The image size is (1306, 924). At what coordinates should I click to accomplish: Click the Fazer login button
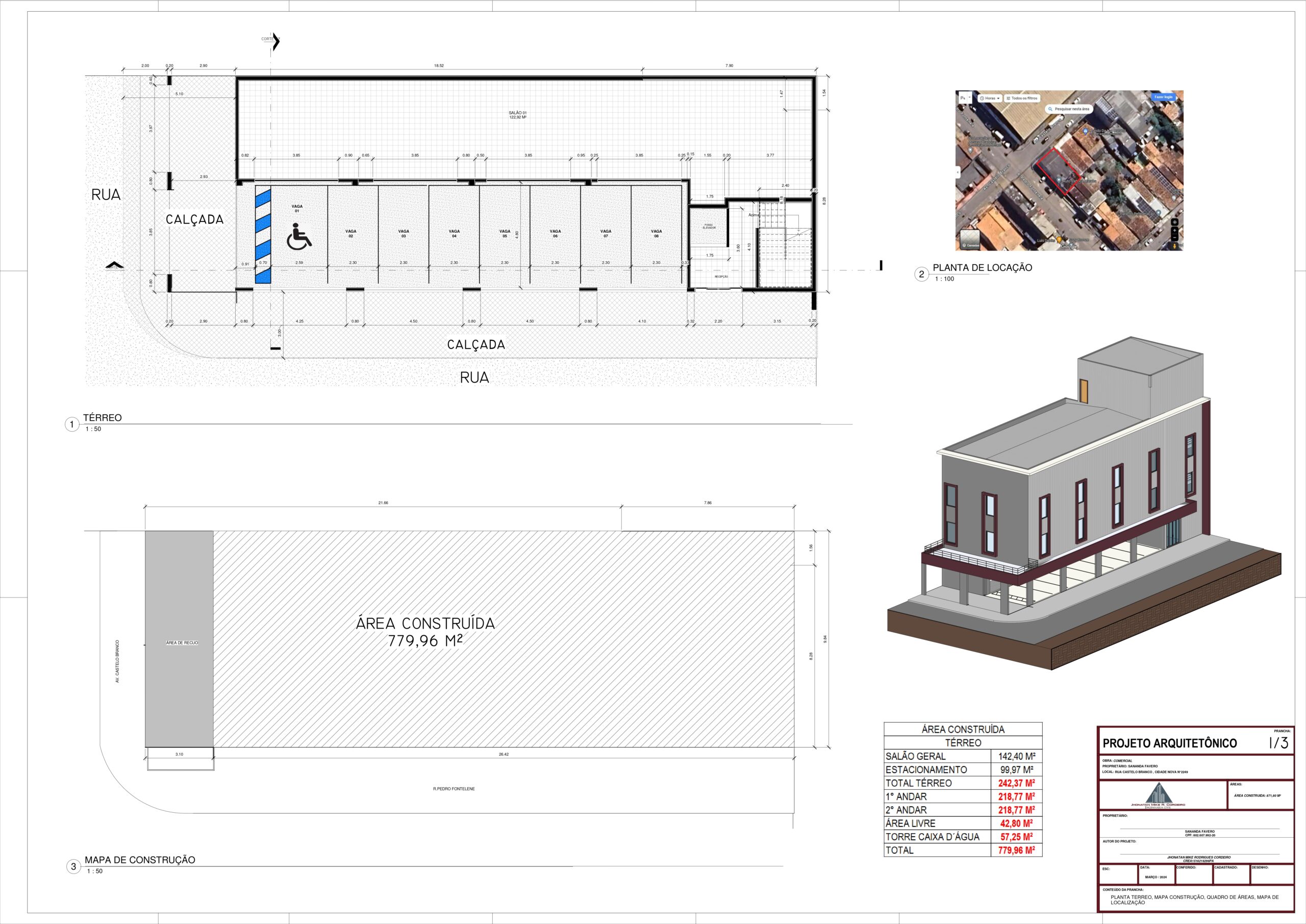1164,97
